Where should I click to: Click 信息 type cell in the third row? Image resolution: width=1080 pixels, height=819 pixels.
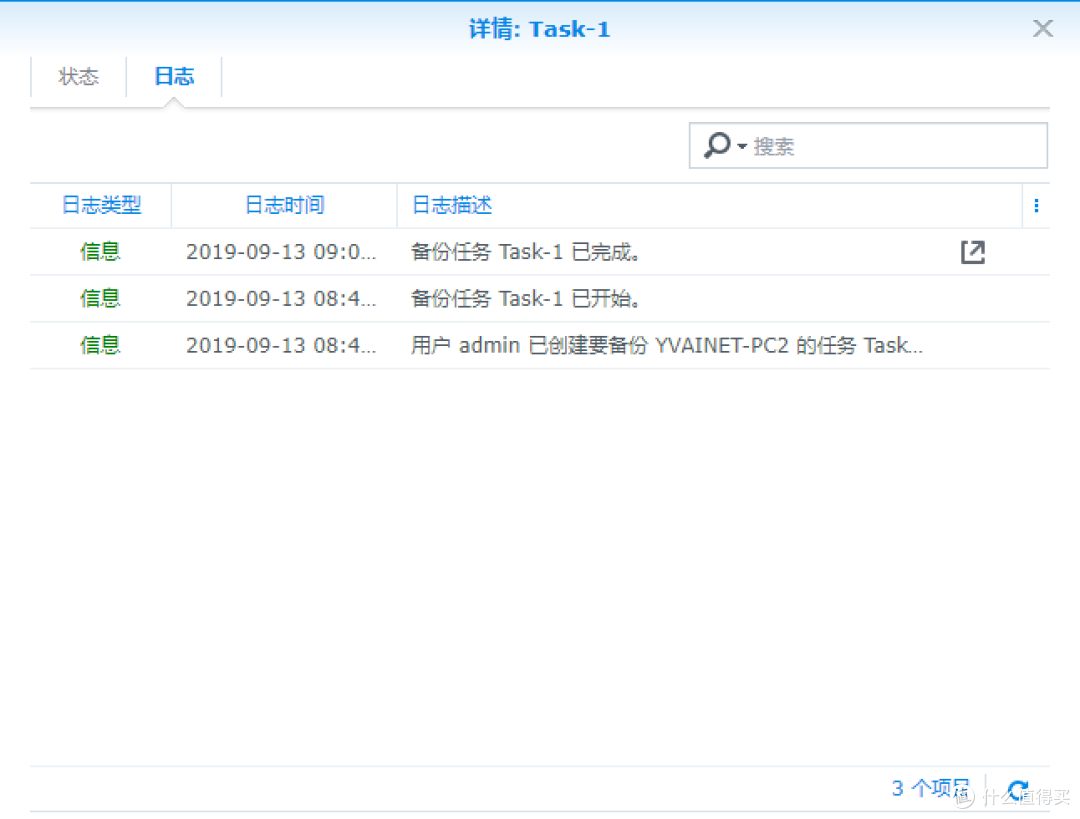100,345
